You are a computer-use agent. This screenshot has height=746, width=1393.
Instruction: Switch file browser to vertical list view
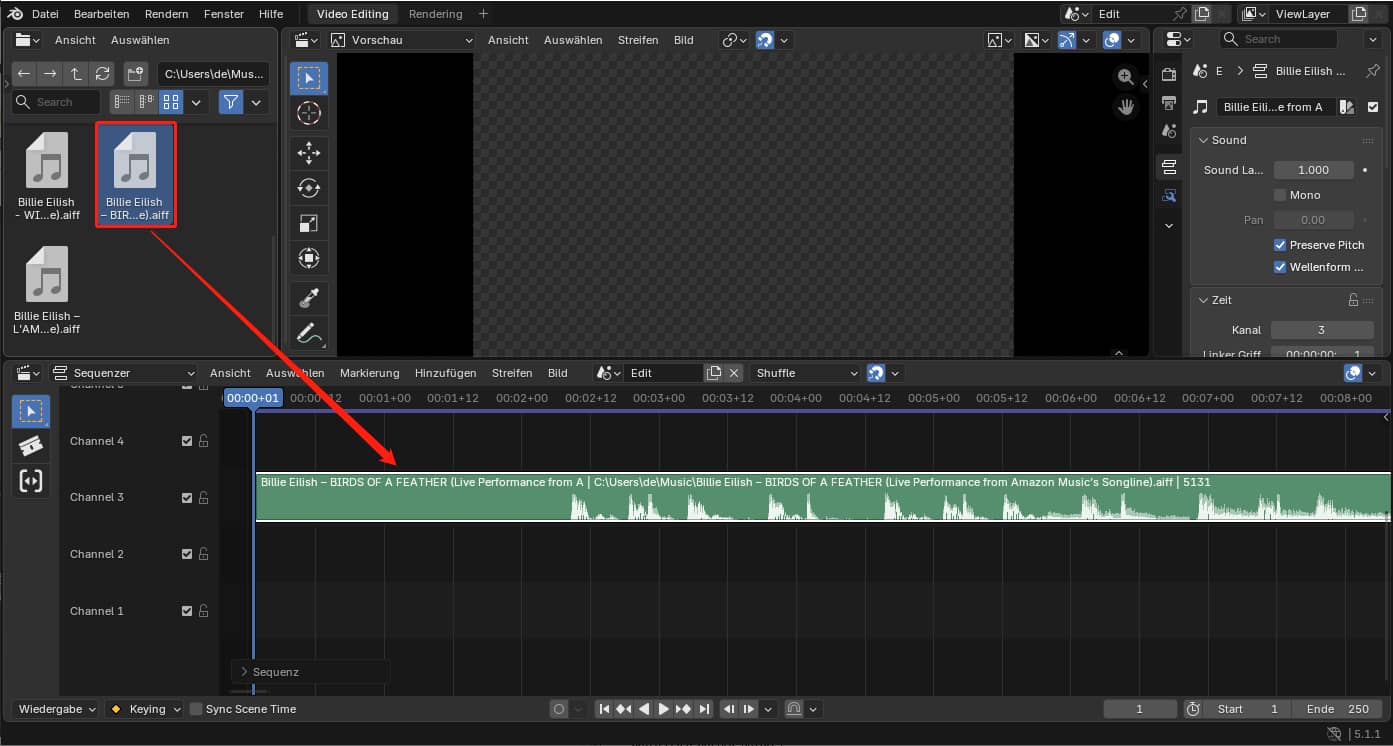(122, 102)
